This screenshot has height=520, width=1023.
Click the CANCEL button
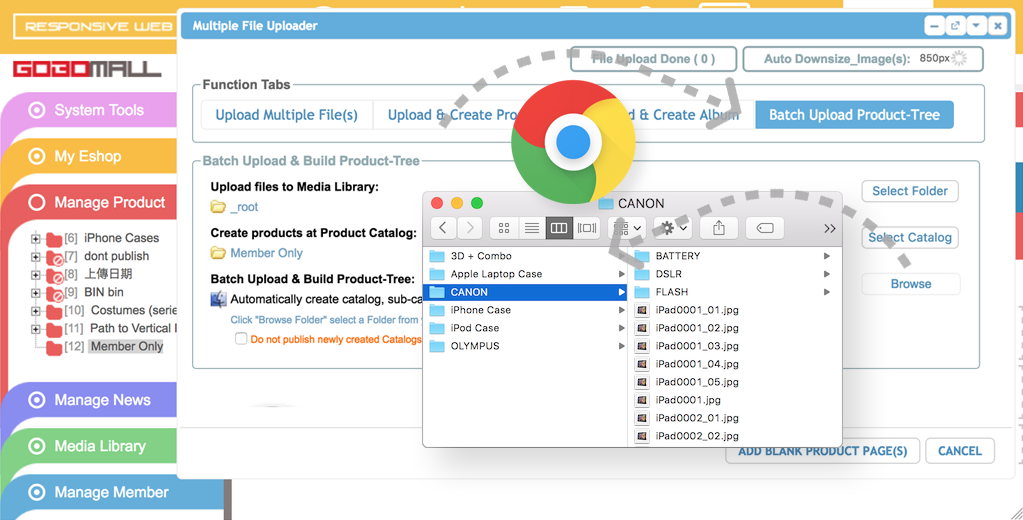pyautogui.click(x=960, y=451)
